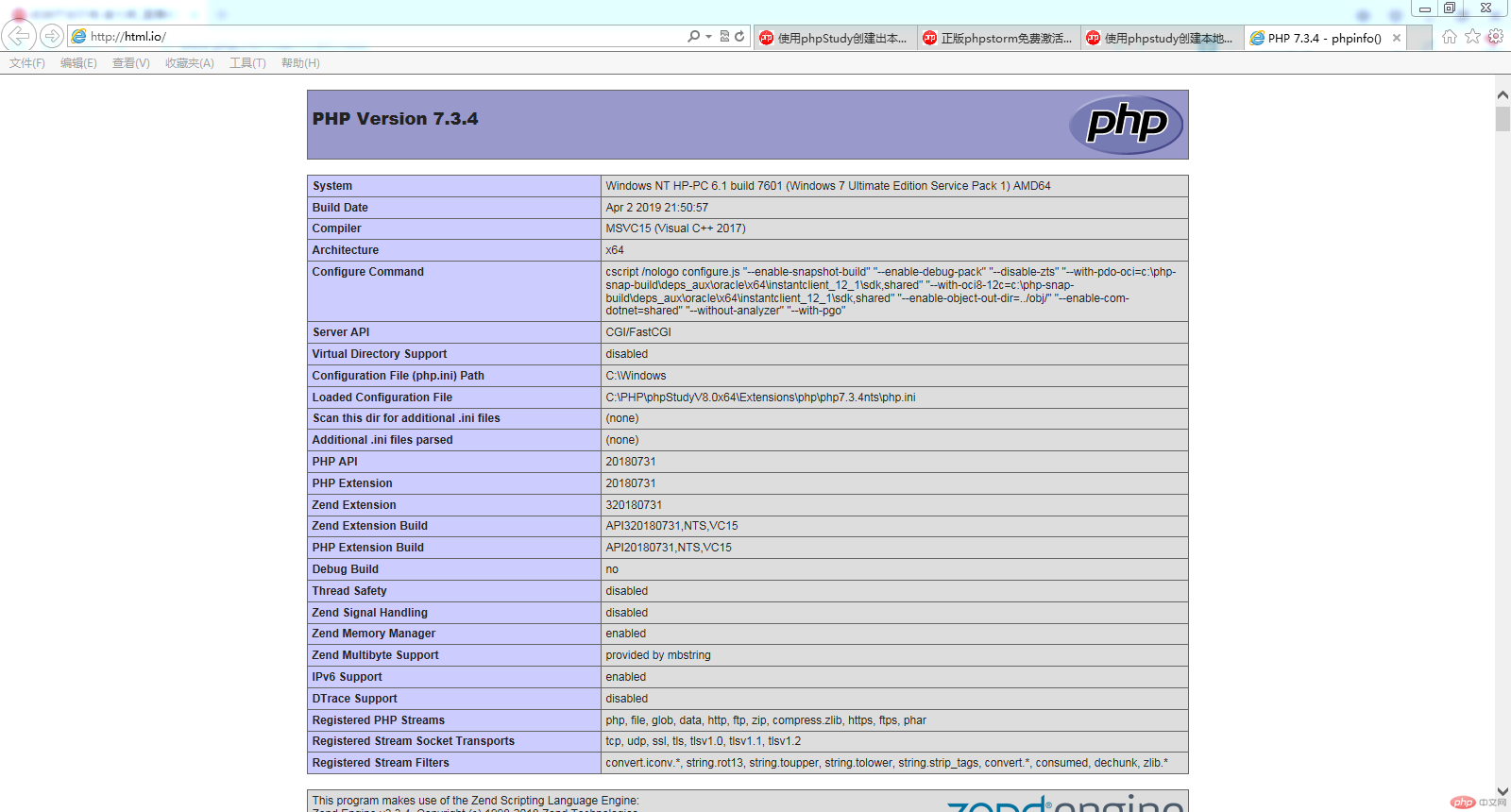Open the 收藏夹(A) menu

(189, 63)
